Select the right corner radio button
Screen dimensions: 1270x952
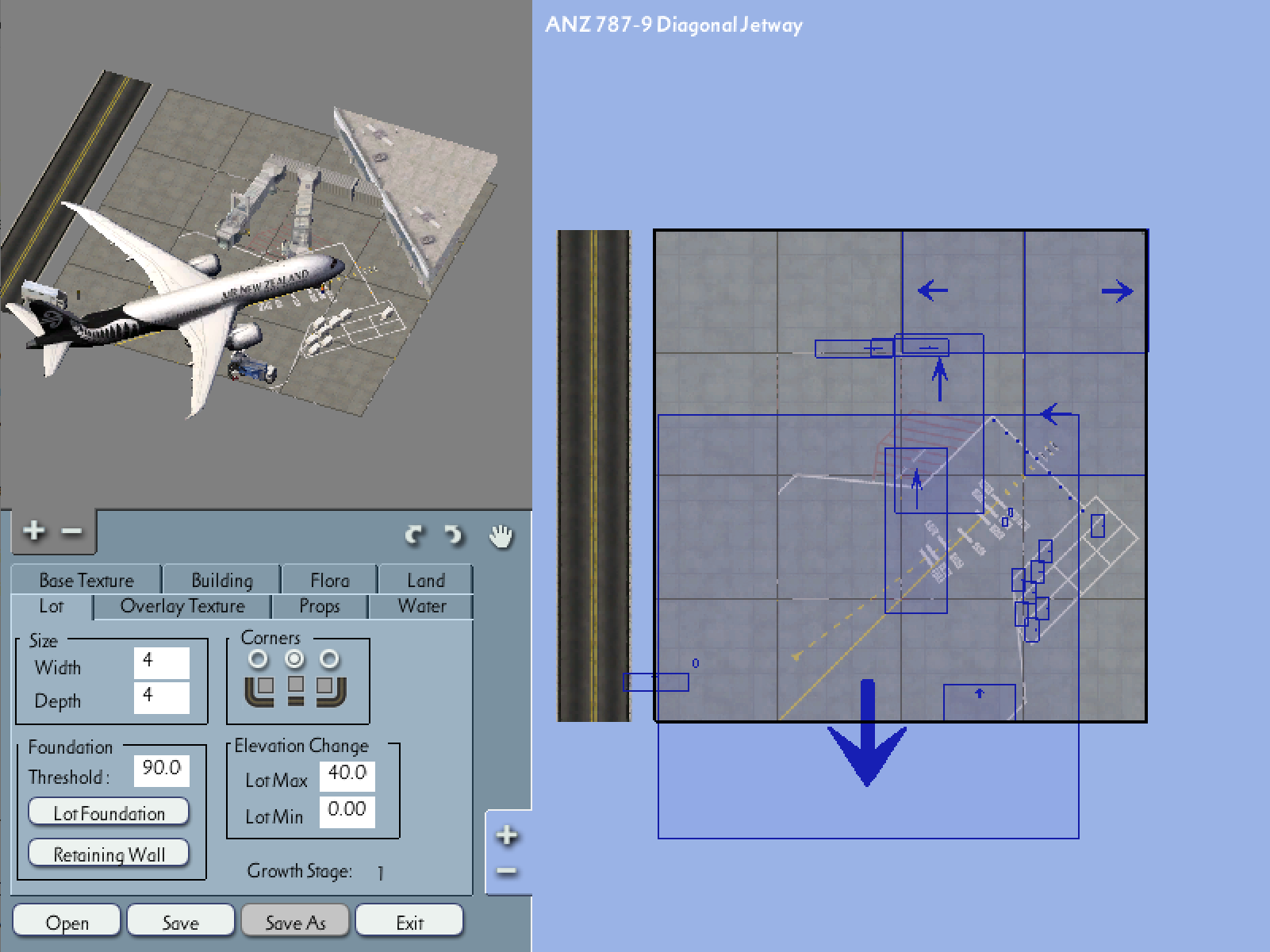(329, 658)
